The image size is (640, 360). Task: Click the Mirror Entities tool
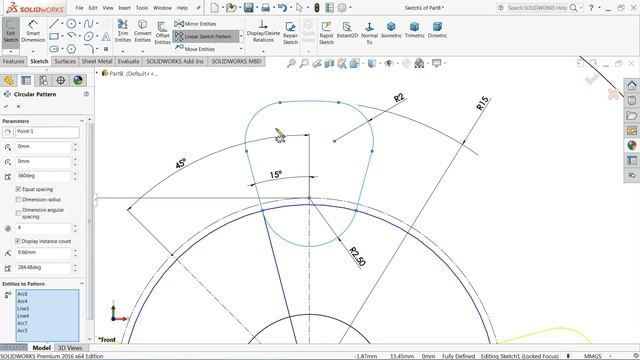[196, 24]
